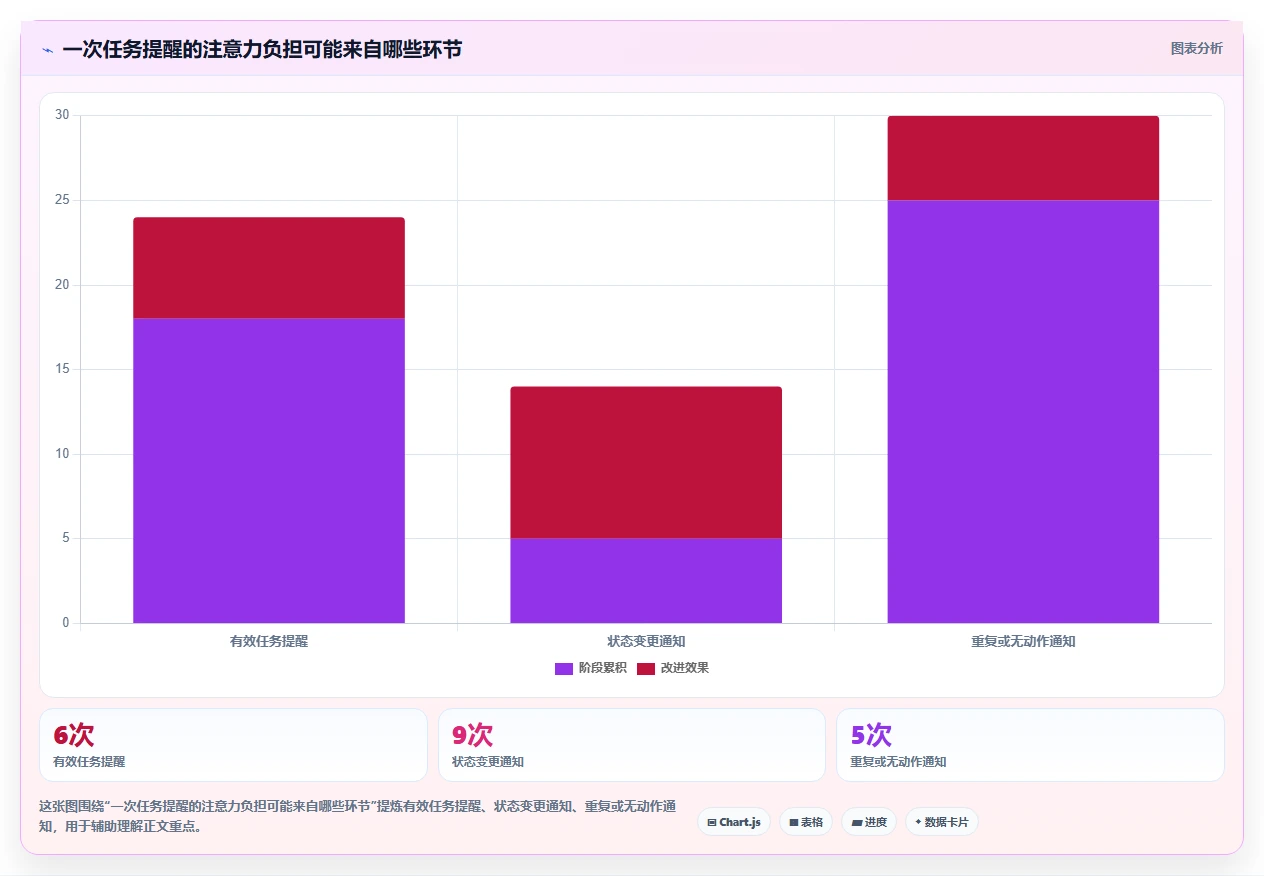Click the icon inside the 进度 chip

tap(856, 822)
